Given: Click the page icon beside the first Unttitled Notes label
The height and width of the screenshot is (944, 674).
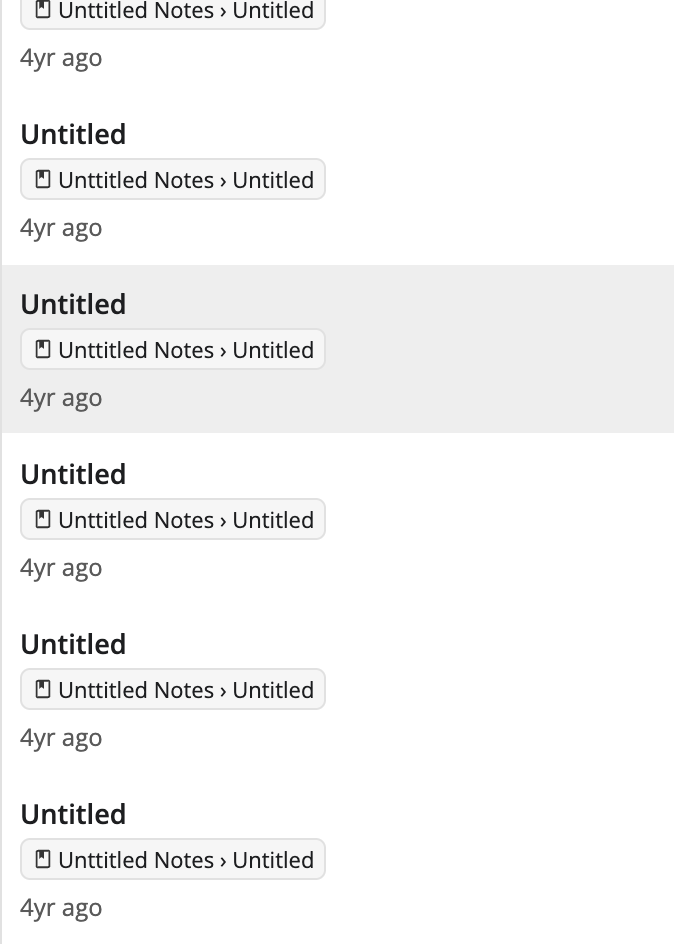Looking at the screenshot, I should [x=42, y=9].
